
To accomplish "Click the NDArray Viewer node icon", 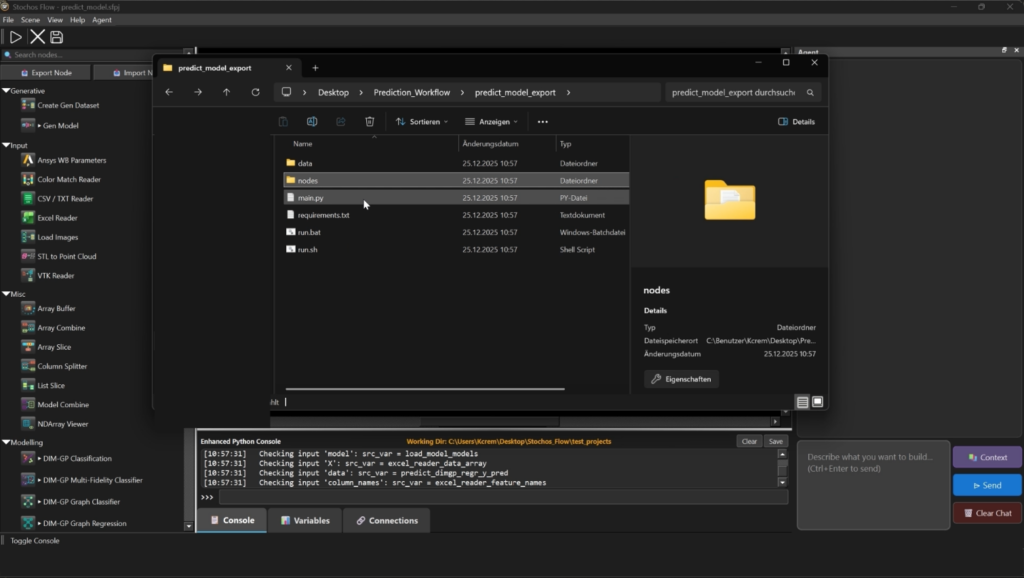I will point(28,424).
